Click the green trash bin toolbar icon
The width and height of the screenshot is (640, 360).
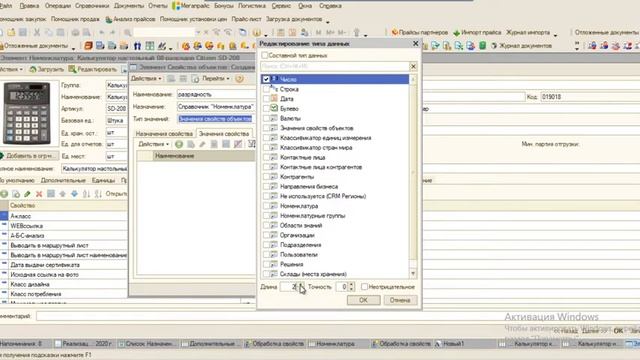[482, 46]
